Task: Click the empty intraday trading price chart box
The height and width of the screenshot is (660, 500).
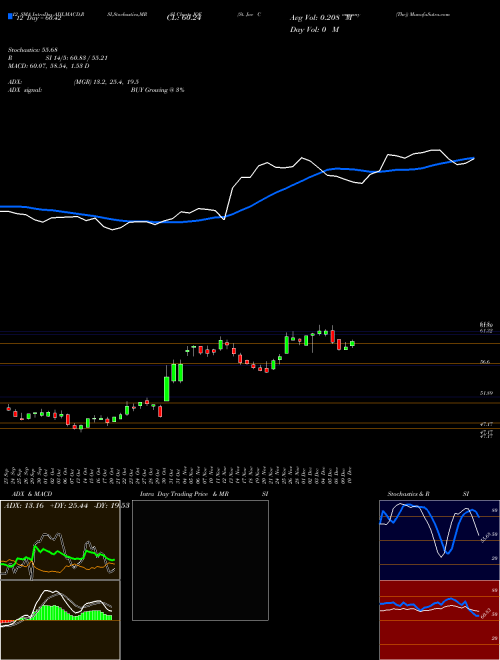Action: click(x=200, y=560)
